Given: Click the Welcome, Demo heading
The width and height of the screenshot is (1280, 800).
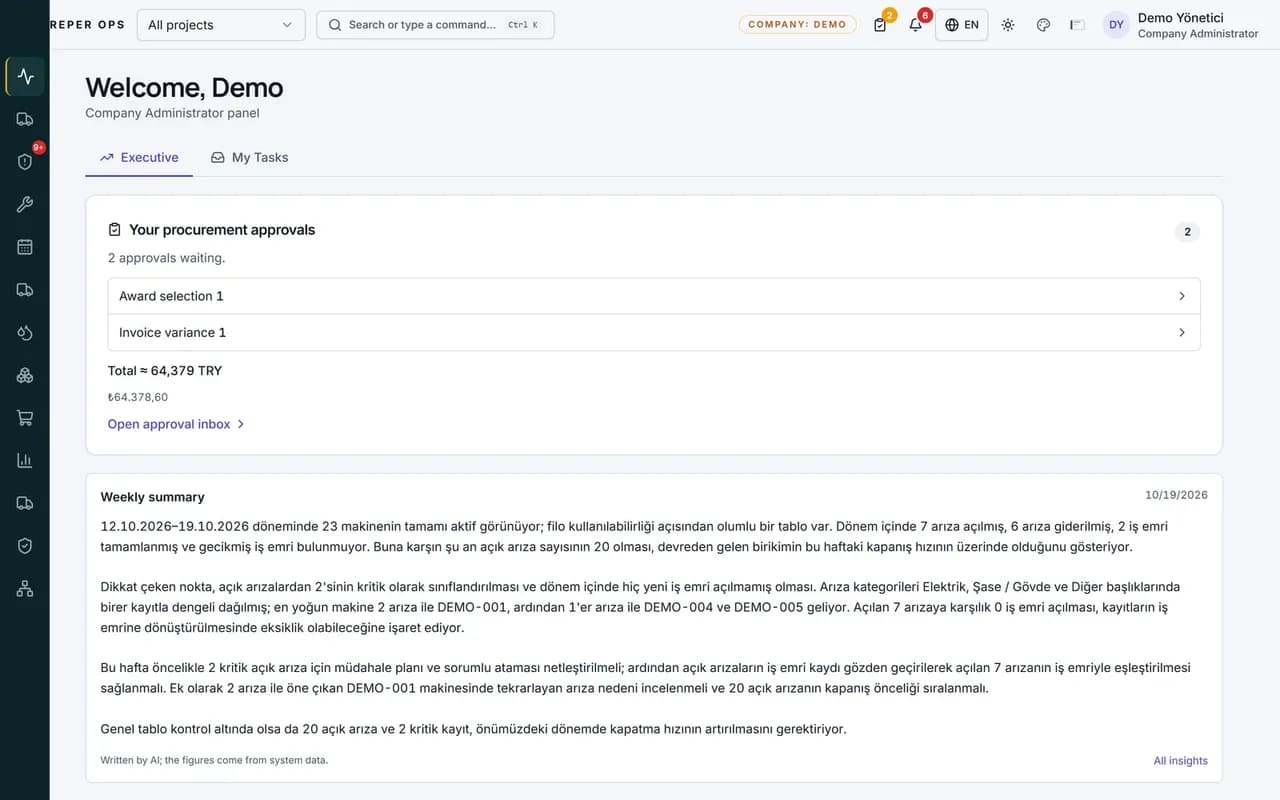Looking at the screenshot, I should point(184,88).
